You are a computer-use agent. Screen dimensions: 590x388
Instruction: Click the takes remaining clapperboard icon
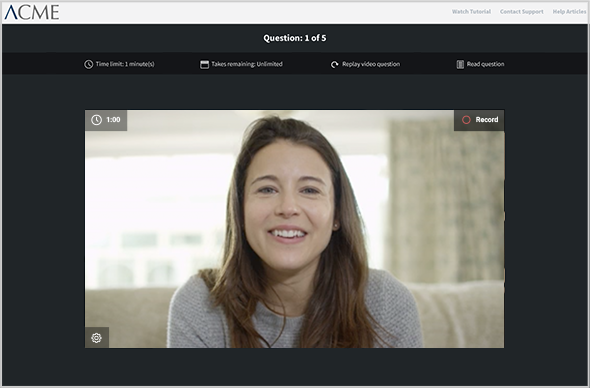[x=204, y=64]
